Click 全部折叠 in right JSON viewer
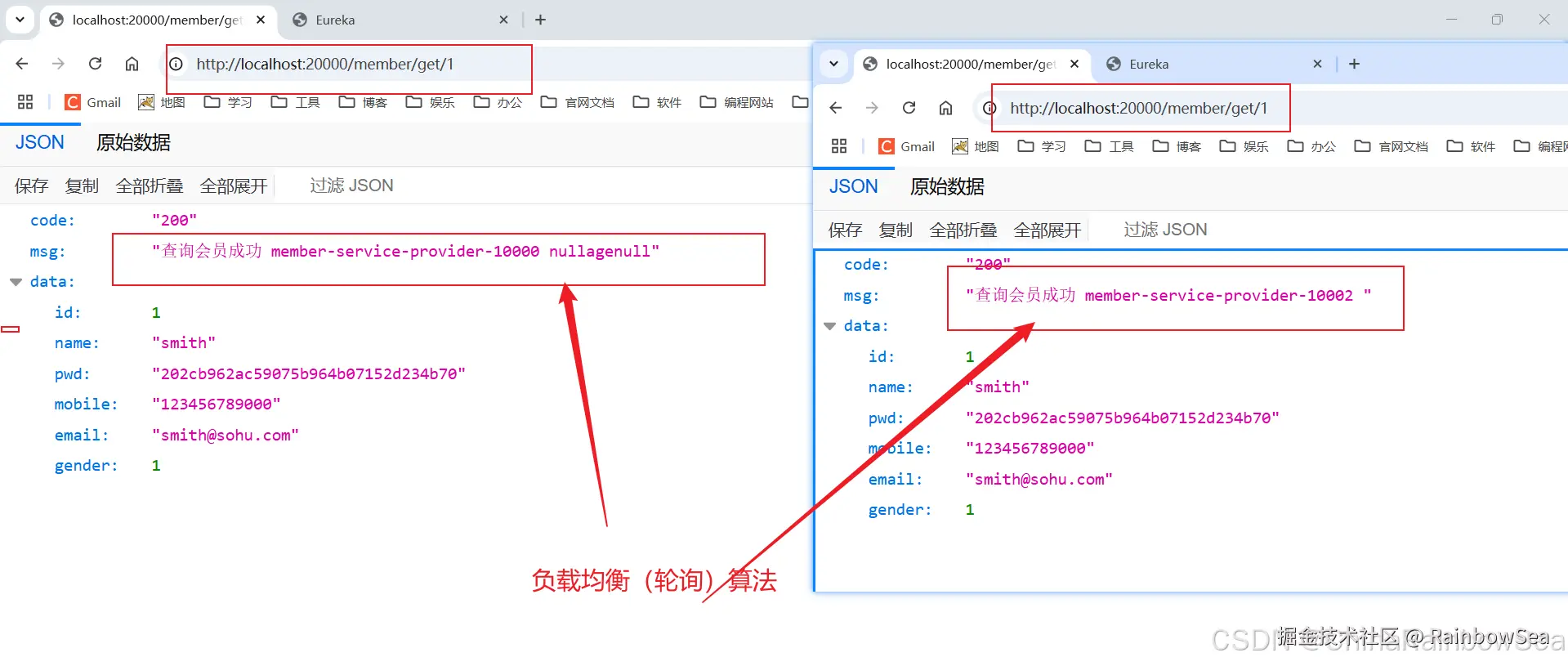Screen dimensions: 1568x666 coord(963,230)
